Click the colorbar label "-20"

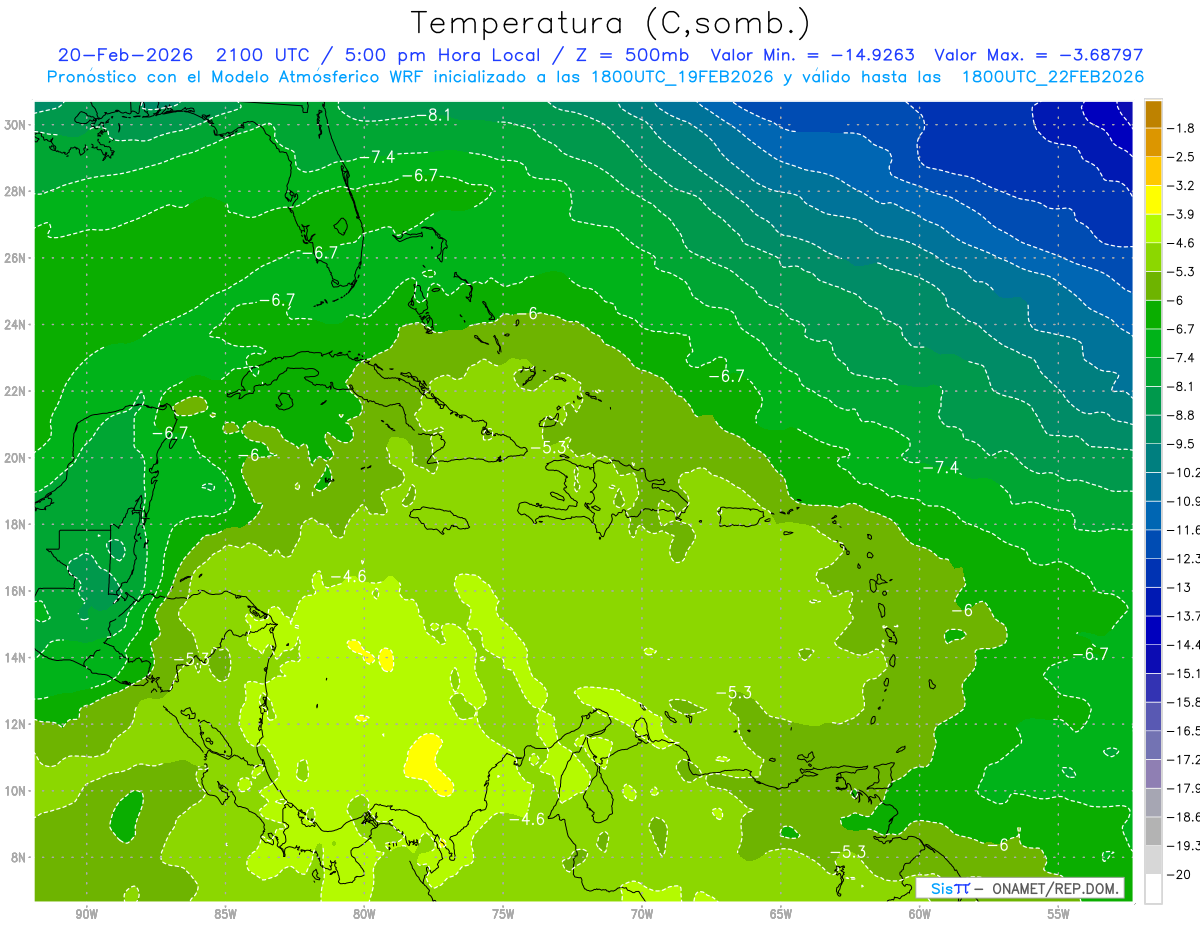[1180, 875]
